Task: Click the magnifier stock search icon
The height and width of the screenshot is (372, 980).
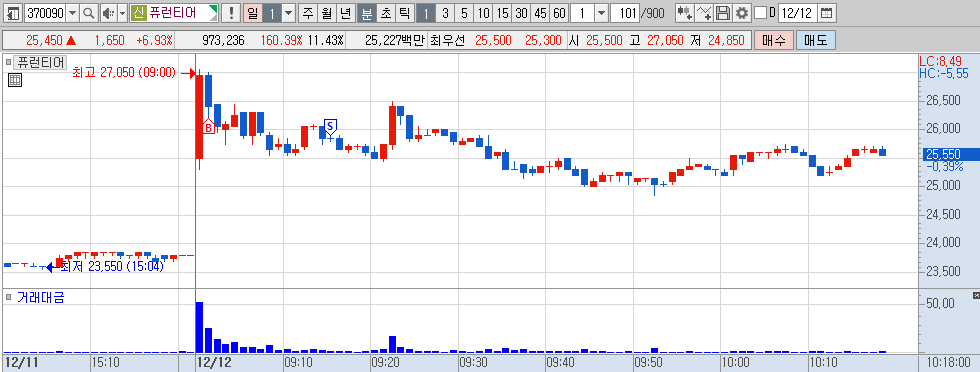Action: click(x=88, y=13)
